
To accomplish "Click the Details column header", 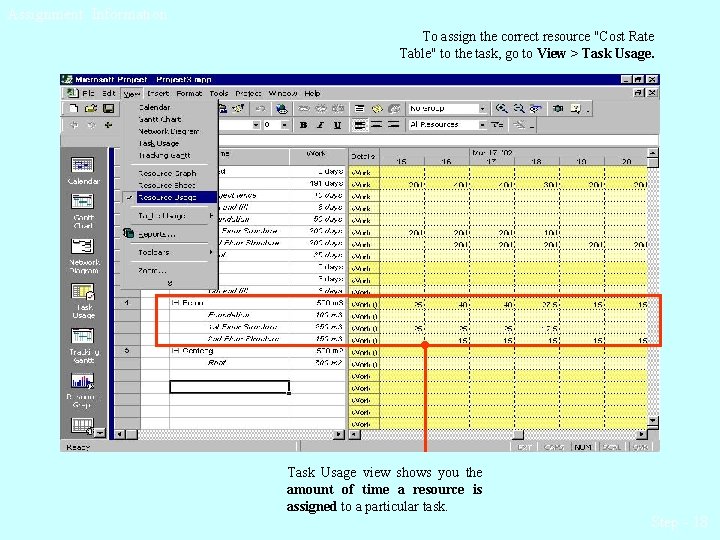I will pyautogui.click(x=364, y=157).
